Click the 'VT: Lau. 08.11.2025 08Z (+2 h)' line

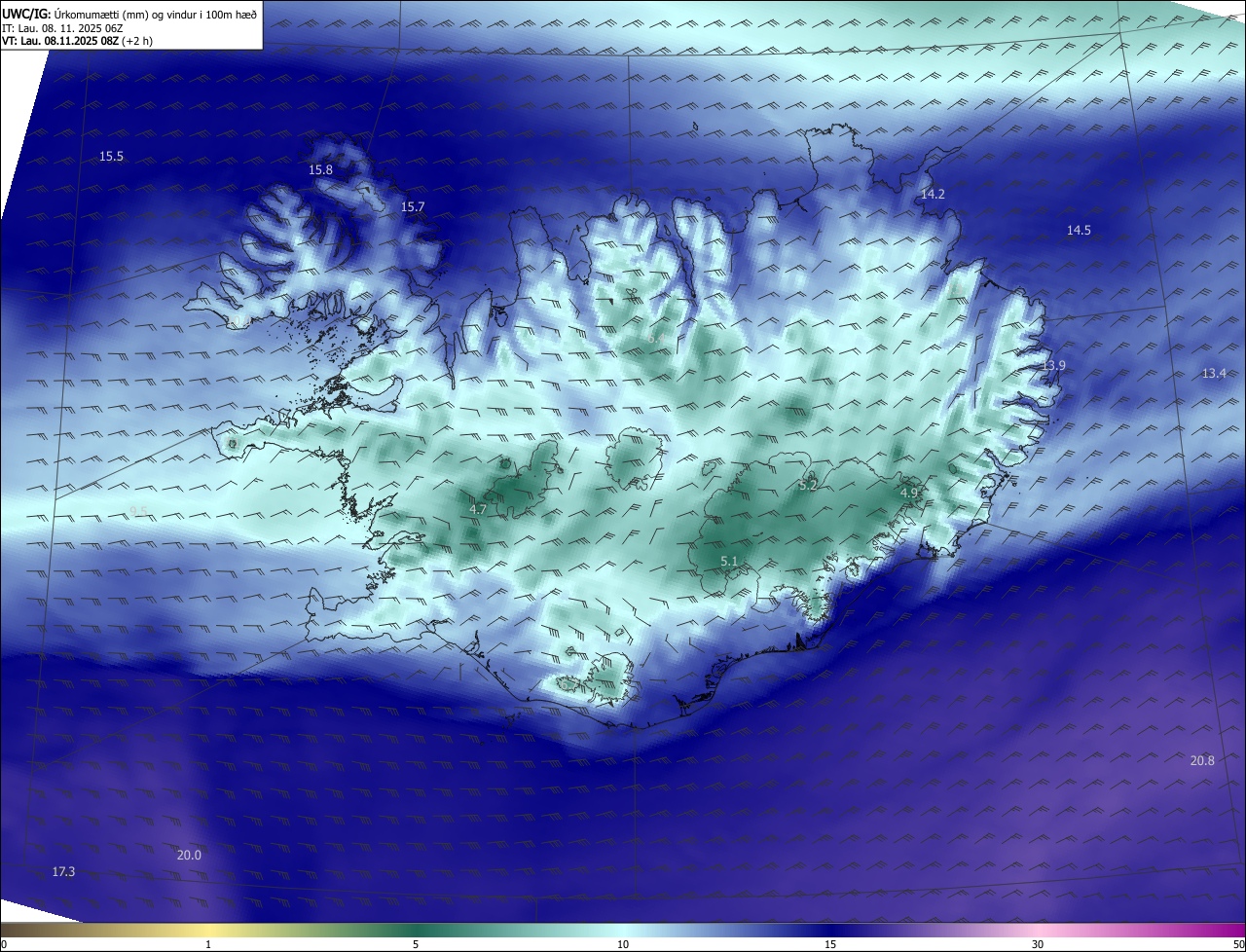(x=77, y=41)
